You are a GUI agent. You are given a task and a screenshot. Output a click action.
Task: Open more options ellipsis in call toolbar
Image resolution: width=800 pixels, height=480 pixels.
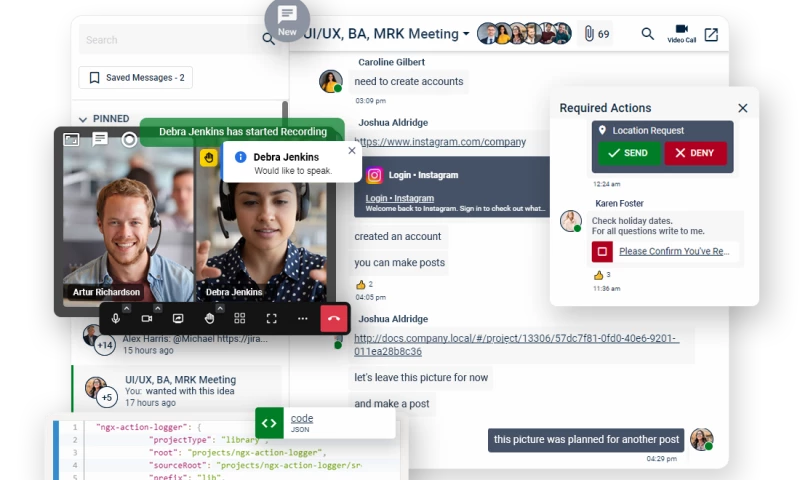[303, 319]
